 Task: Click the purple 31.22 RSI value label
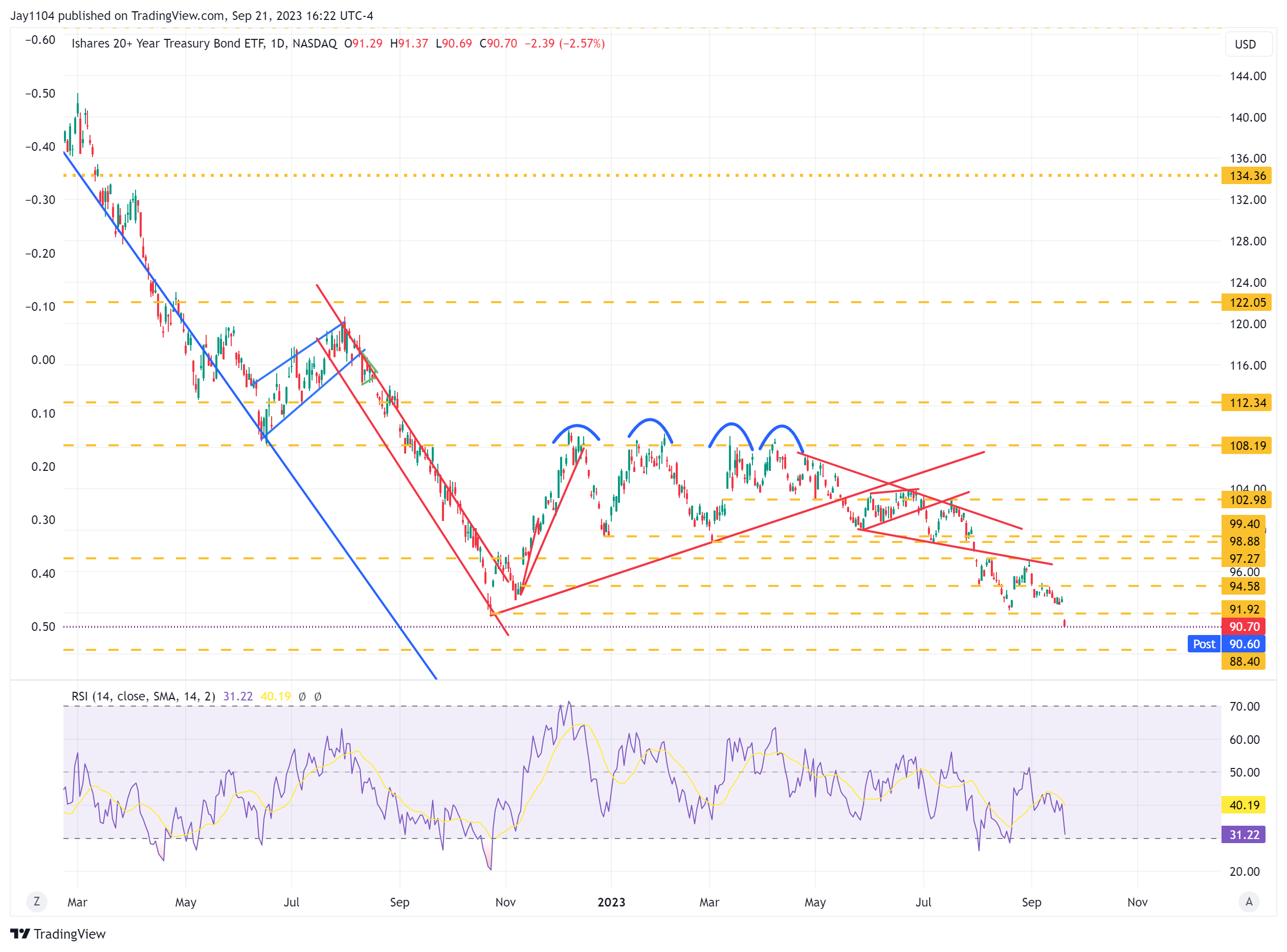1244,835
